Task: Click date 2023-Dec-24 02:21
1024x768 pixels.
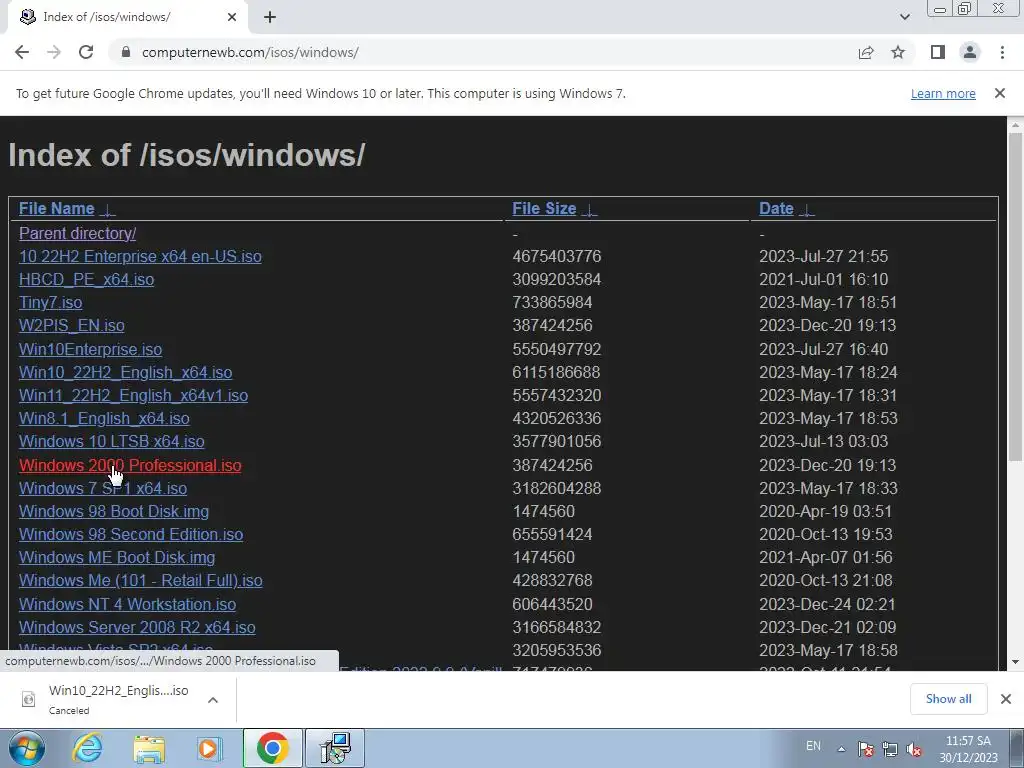Action: point(827,604)
